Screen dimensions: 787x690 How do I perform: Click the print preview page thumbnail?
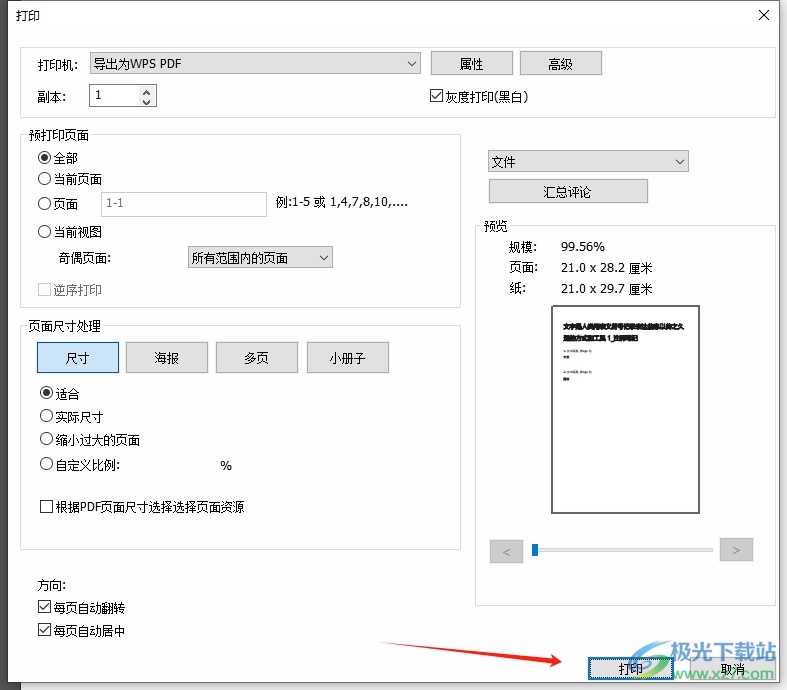click(625, 409)
